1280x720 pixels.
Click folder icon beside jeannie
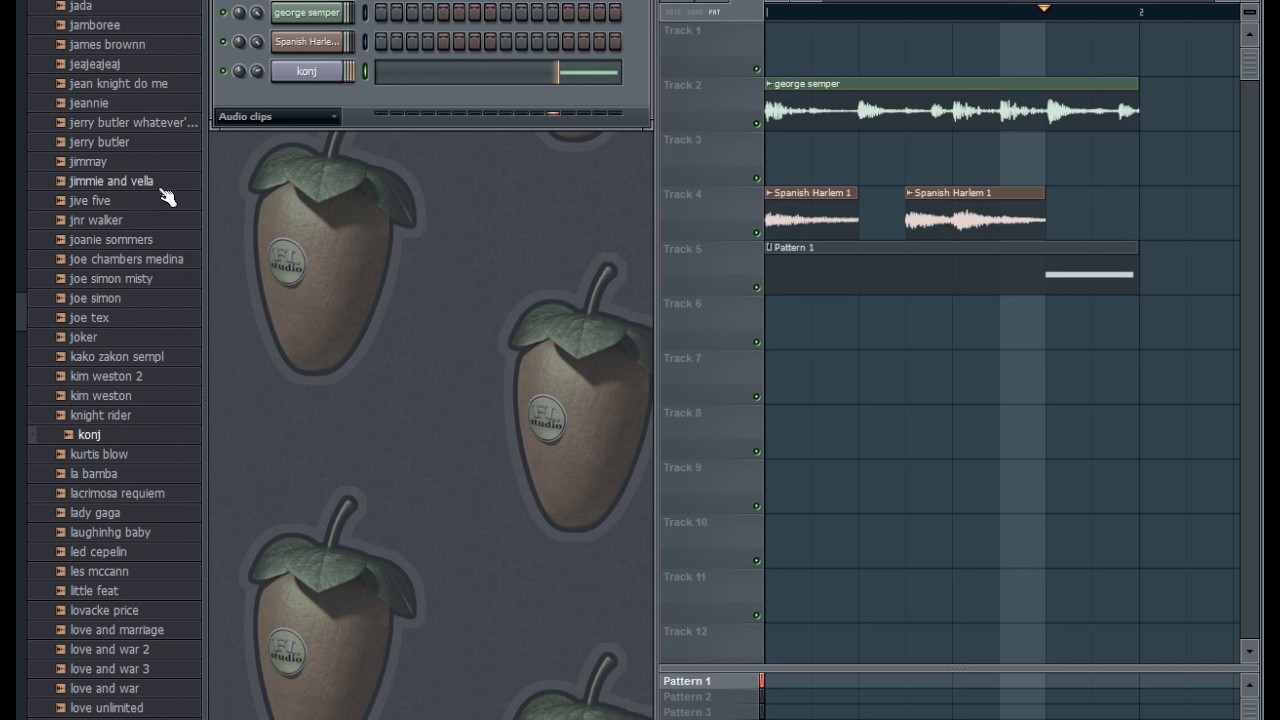pyautogui.click(x=61, y=103)
